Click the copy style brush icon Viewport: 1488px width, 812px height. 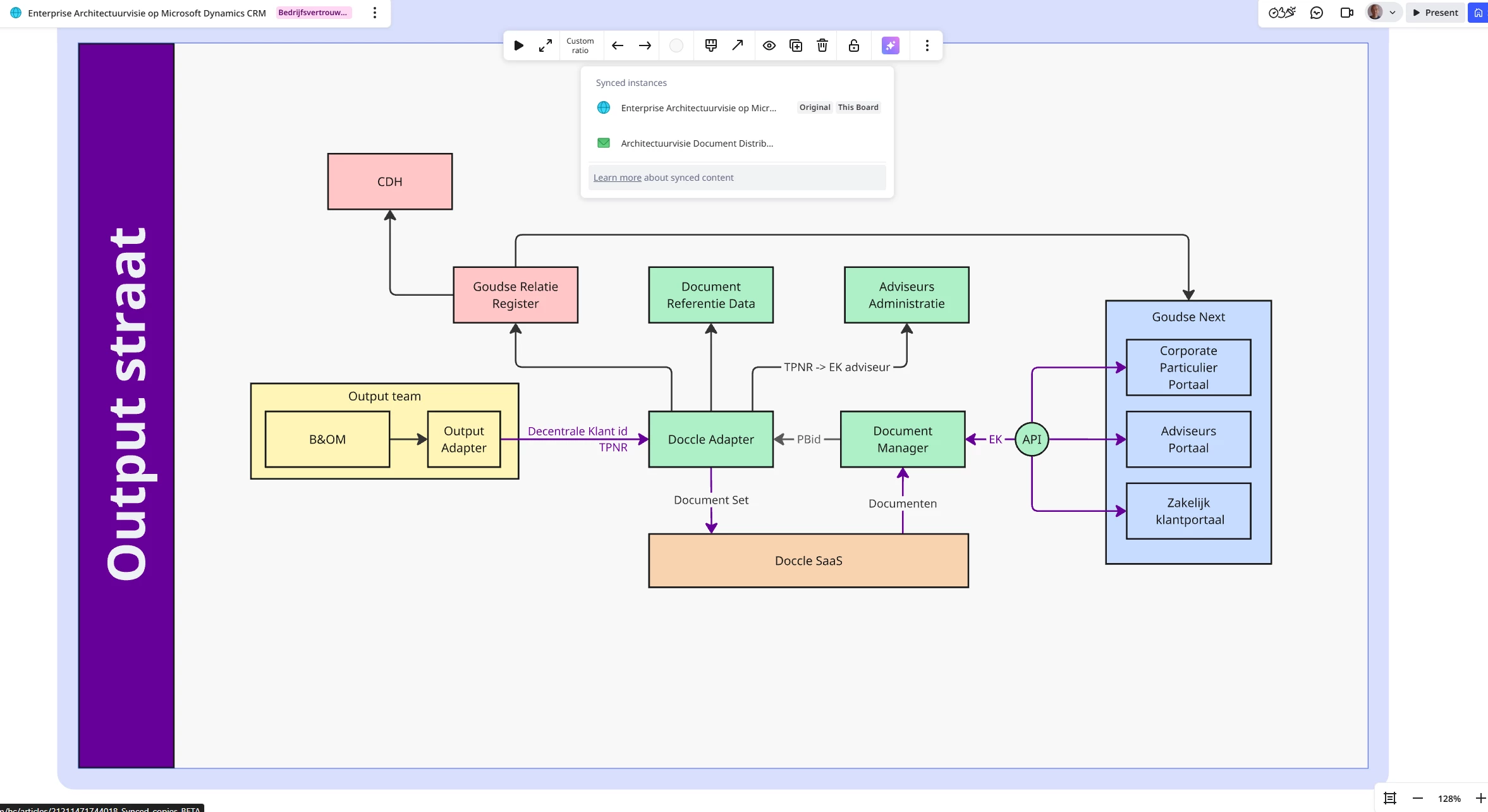[710, 45]
